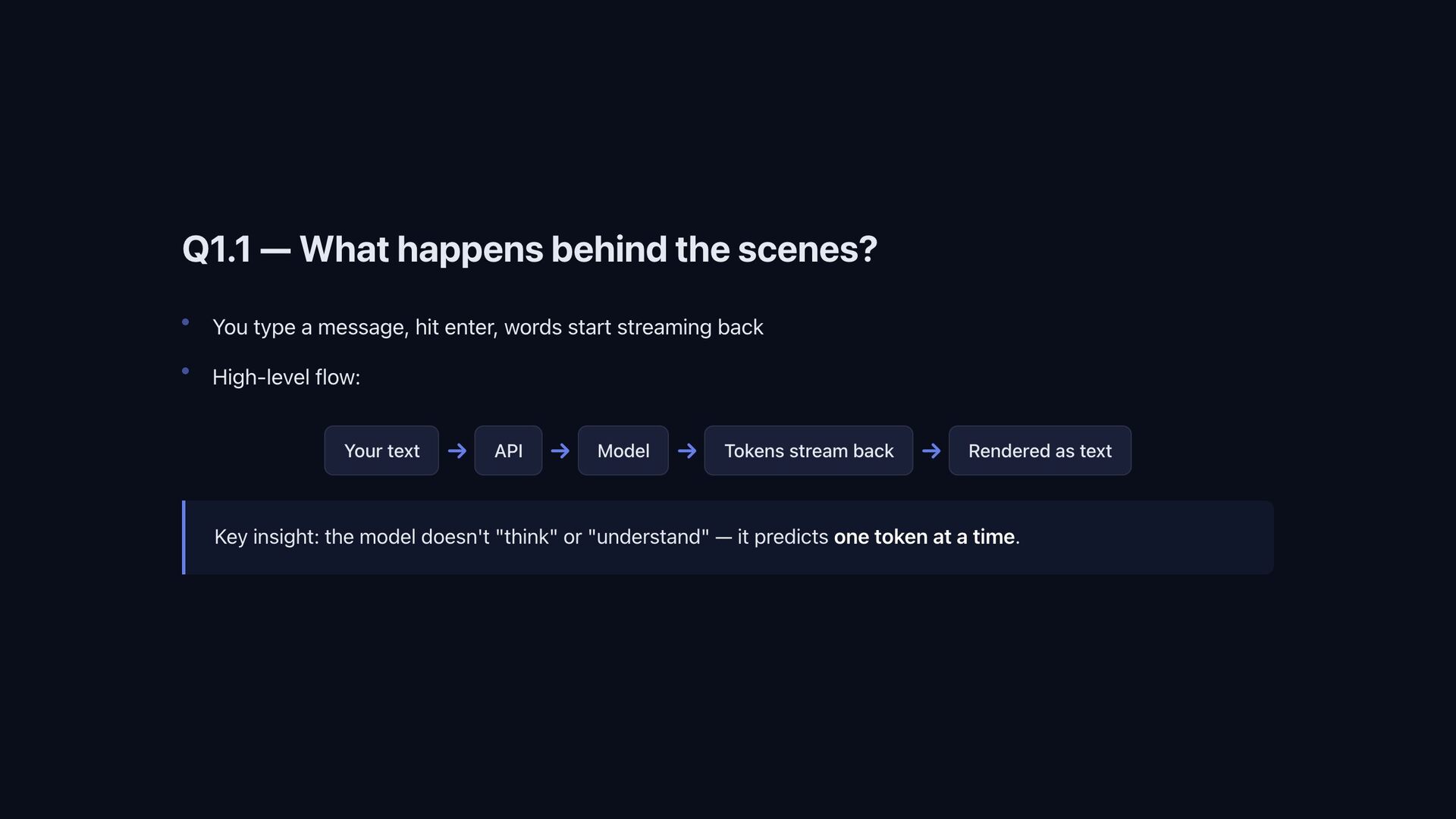Select the 'Your text' flow box

click(x=381, y=451)
